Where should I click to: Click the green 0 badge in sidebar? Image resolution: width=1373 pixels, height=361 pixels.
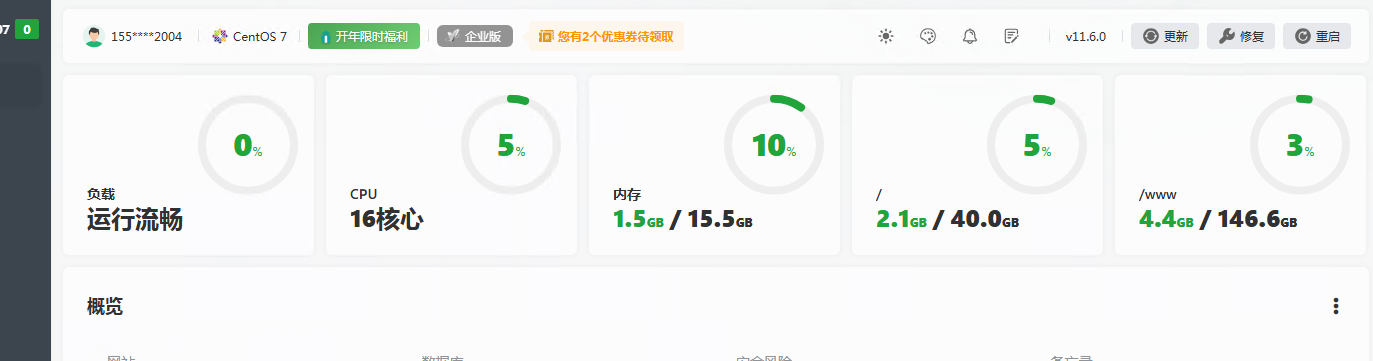(27, 29)
